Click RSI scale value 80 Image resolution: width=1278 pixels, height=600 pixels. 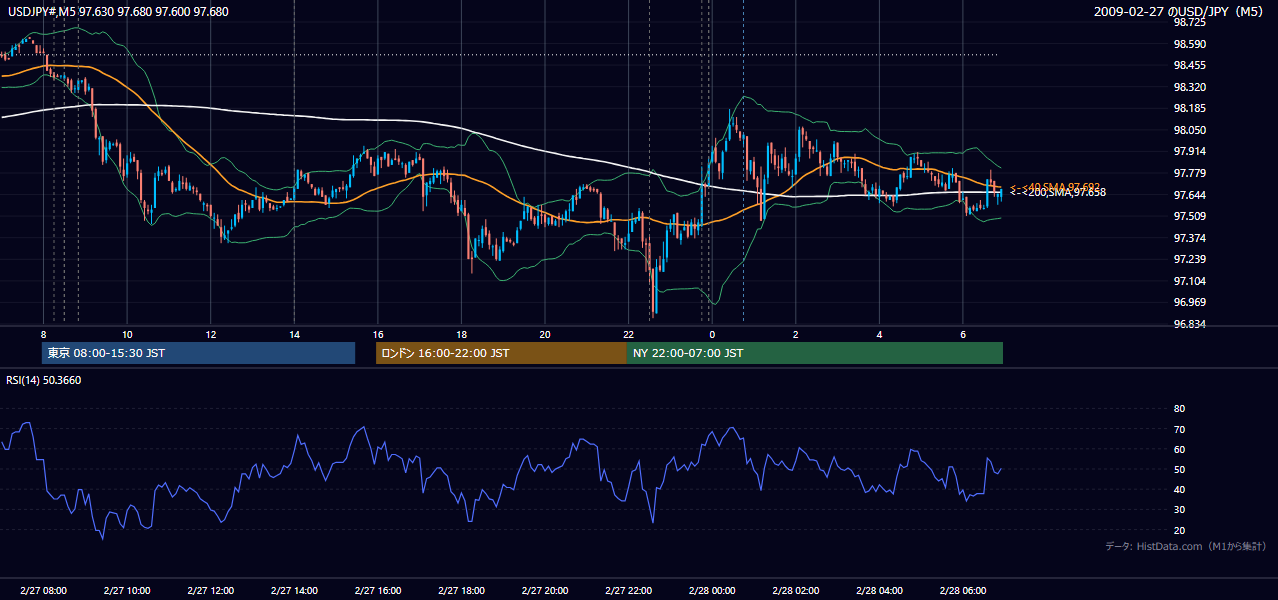click(x=1179, y=409)
